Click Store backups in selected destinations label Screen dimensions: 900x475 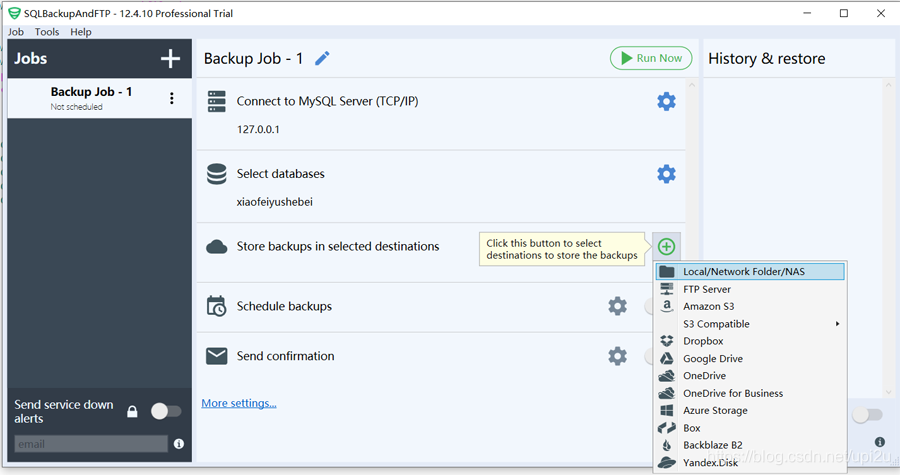[338, 247]
